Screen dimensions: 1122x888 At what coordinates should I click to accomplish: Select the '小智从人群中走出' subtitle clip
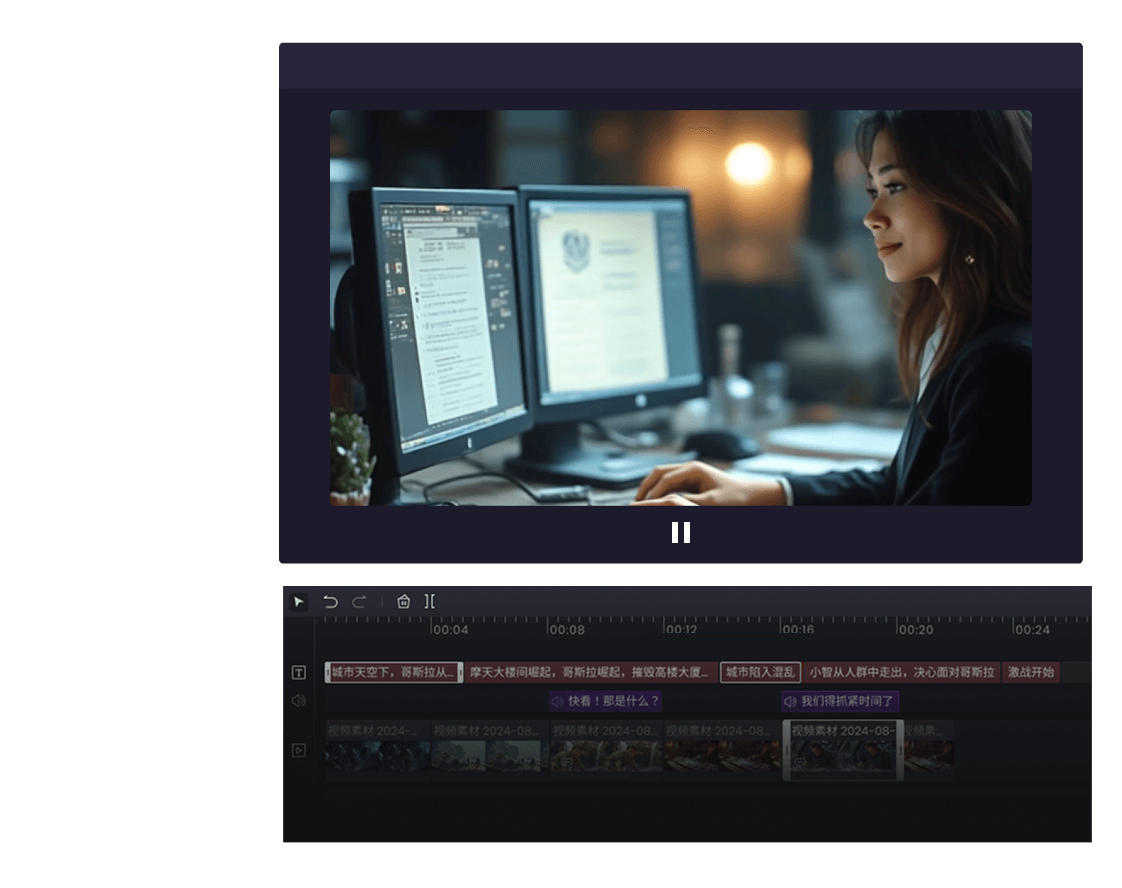tap(902, 673)
